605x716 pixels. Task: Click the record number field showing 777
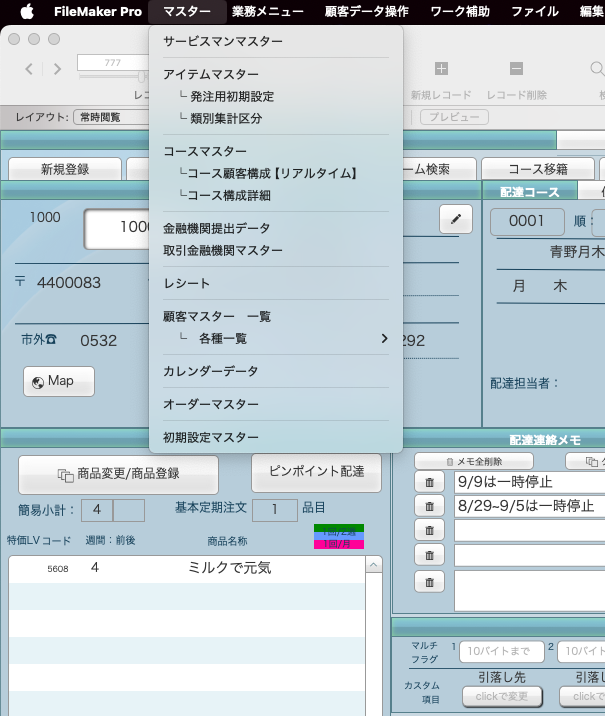(x=113, y=63)
